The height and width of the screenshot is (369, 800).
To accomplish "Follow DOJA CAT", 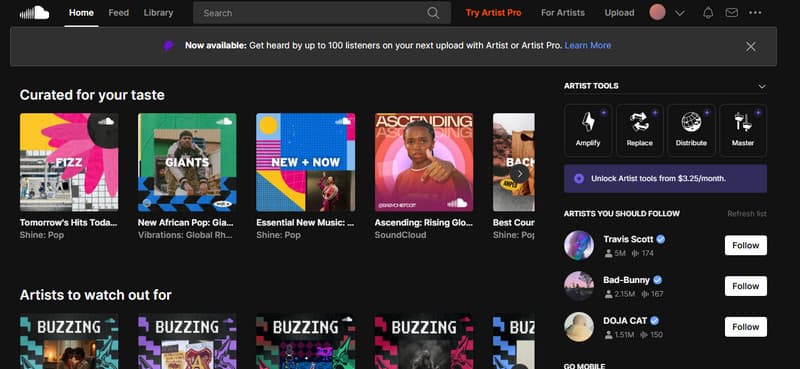I will click(x=745, y=327).
